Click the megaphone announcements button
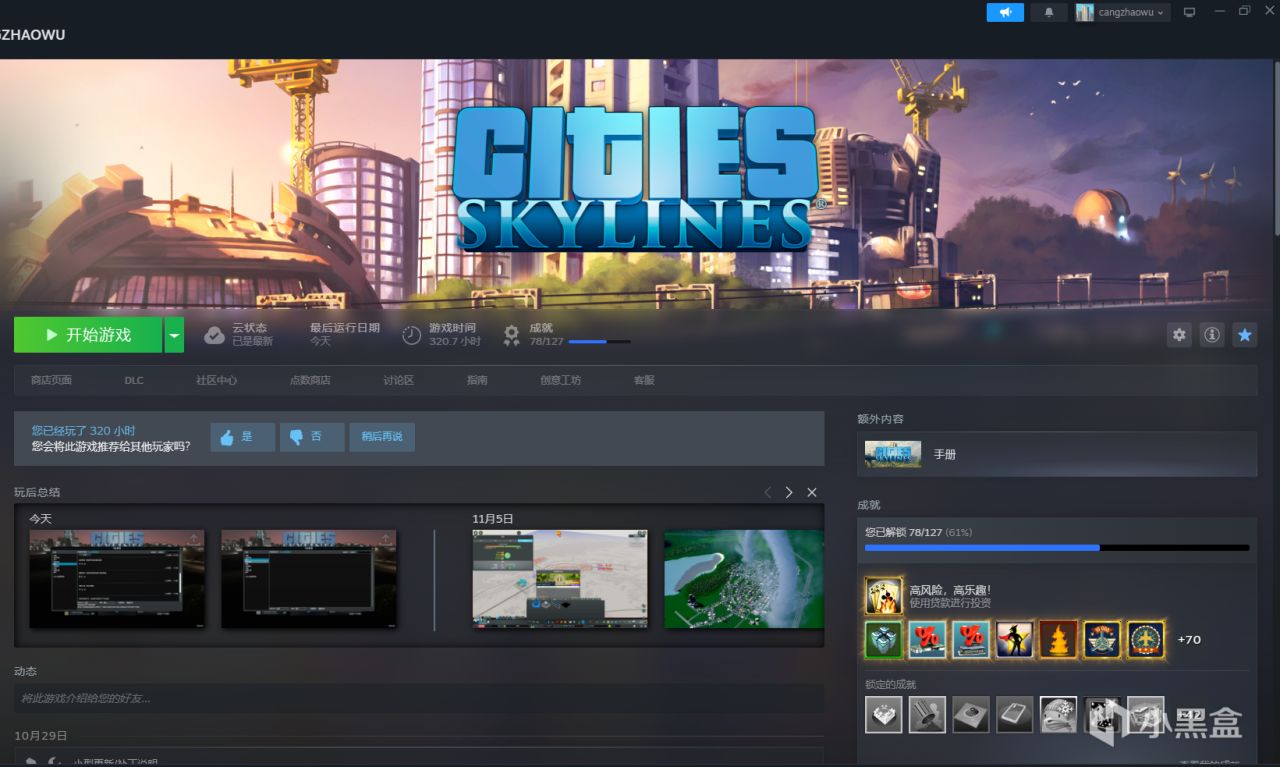1280x767 pixels. [1005, 12]
